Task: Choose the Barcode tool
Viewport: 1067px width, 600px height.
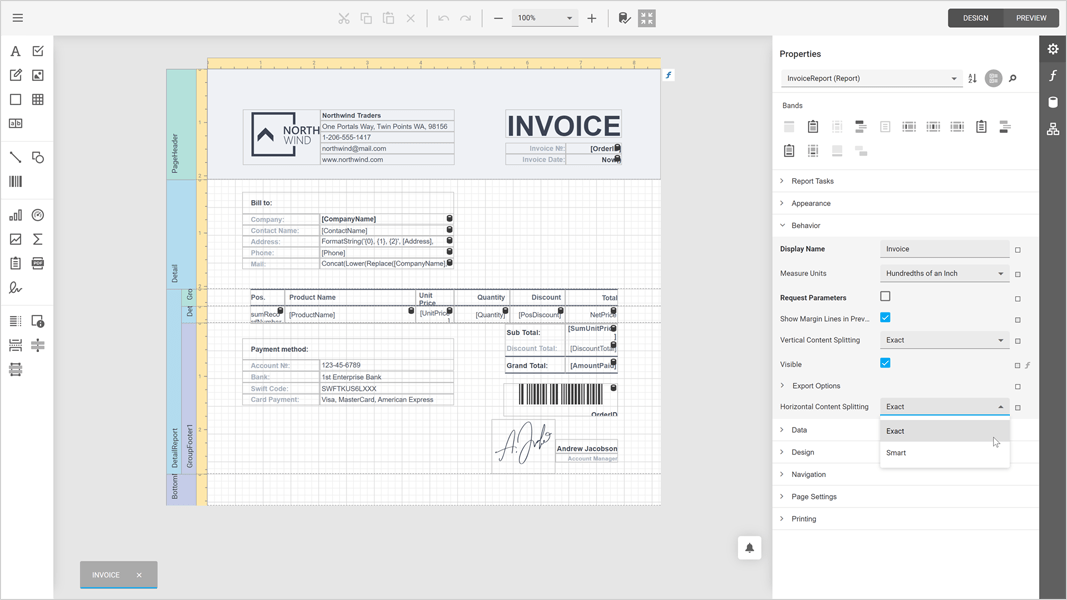Action: coord(15,181)
